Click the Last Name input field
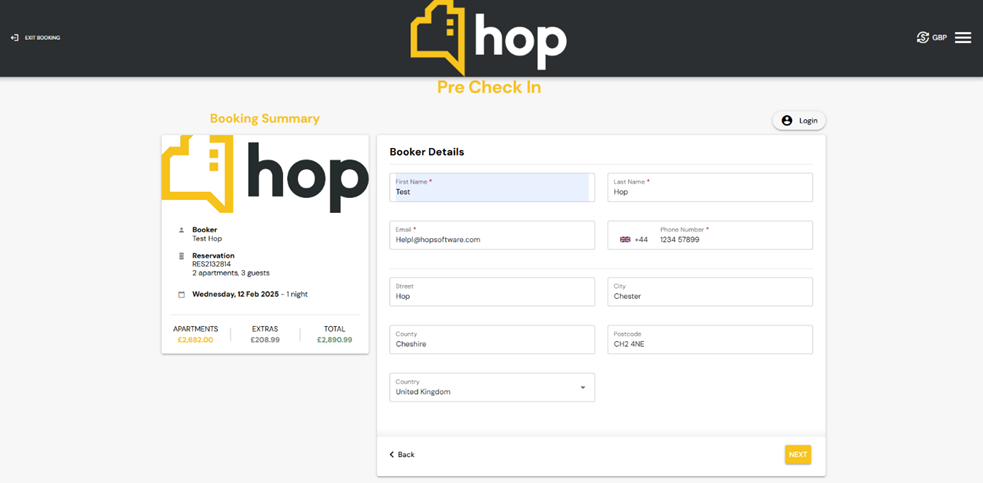983x483 pixels. pos(710,188)
